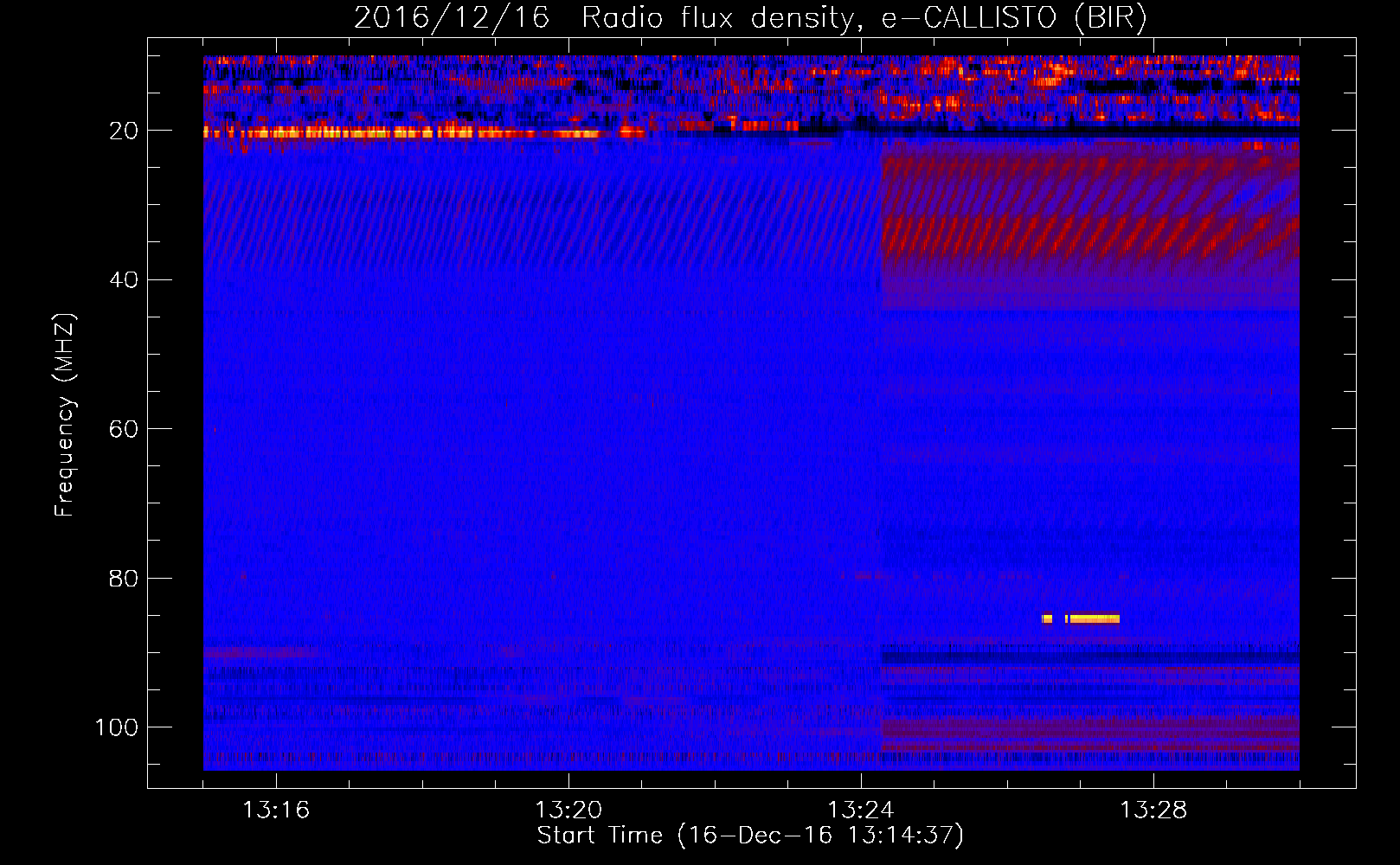Click the time tick label '13:28'
The image size is (1400, 865).
coord(1153,811)
